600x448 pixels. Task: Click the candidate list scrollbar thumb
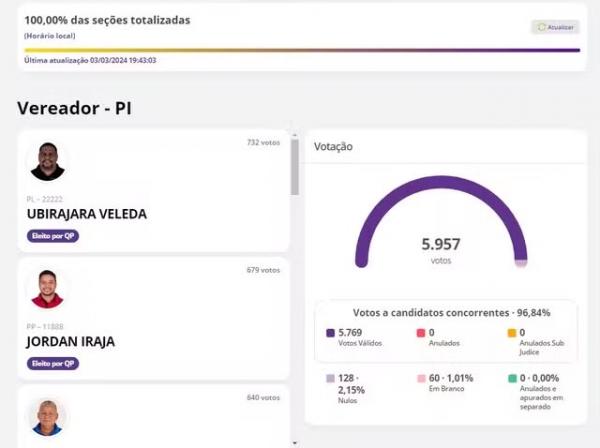point(295,167)
